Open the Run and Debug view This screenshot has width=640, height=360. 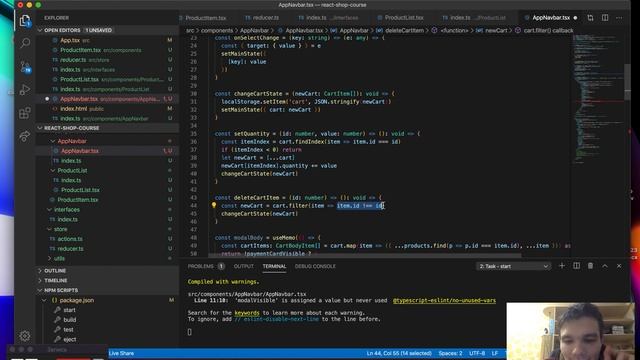pyautogui.click(x=25, y=89)
